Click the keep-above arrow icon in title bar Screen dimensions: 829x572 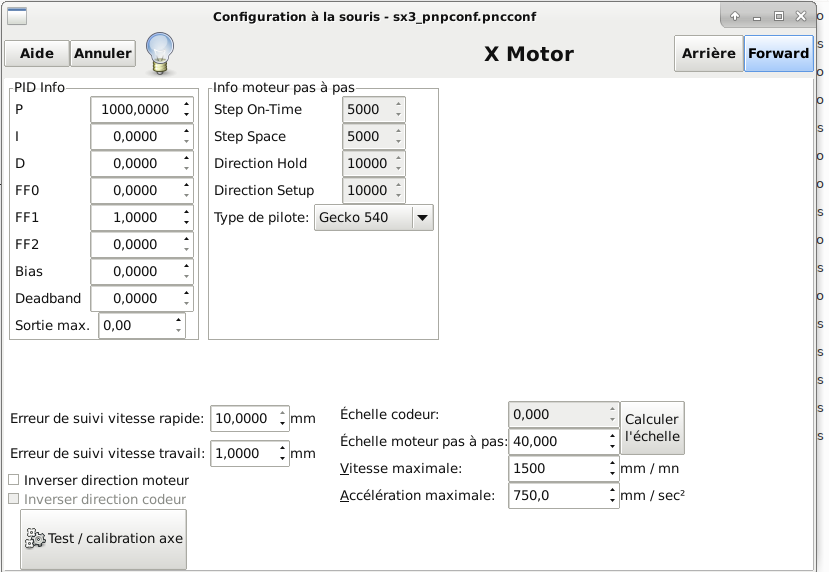pos(735,16)
